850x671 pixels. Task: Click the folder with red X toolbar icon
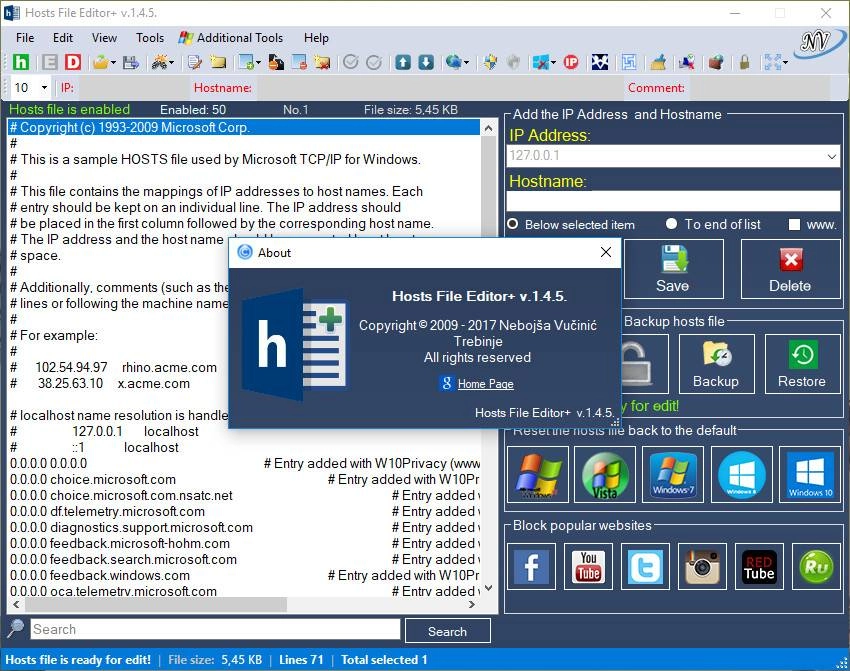pyautogui.click(x=323, y=62)
